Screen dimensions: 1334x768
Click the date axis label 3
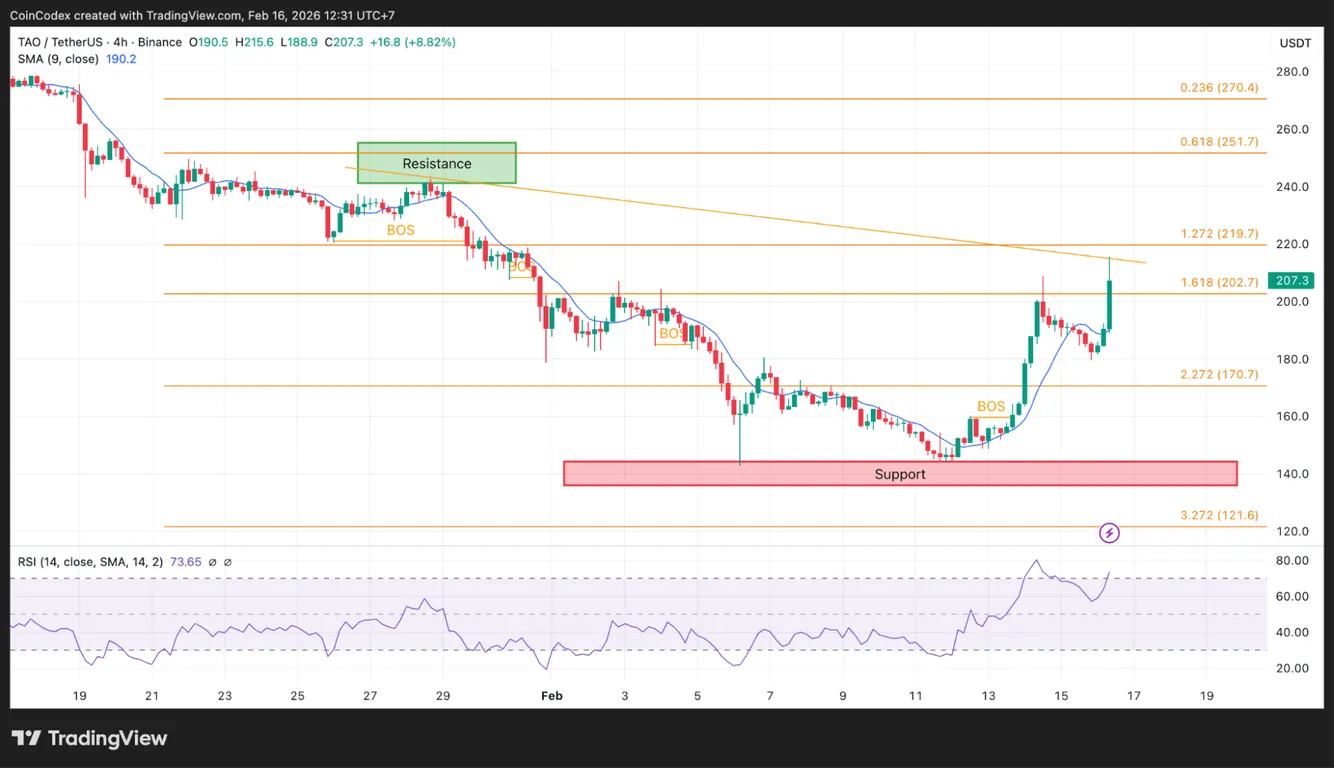(625, 695)
